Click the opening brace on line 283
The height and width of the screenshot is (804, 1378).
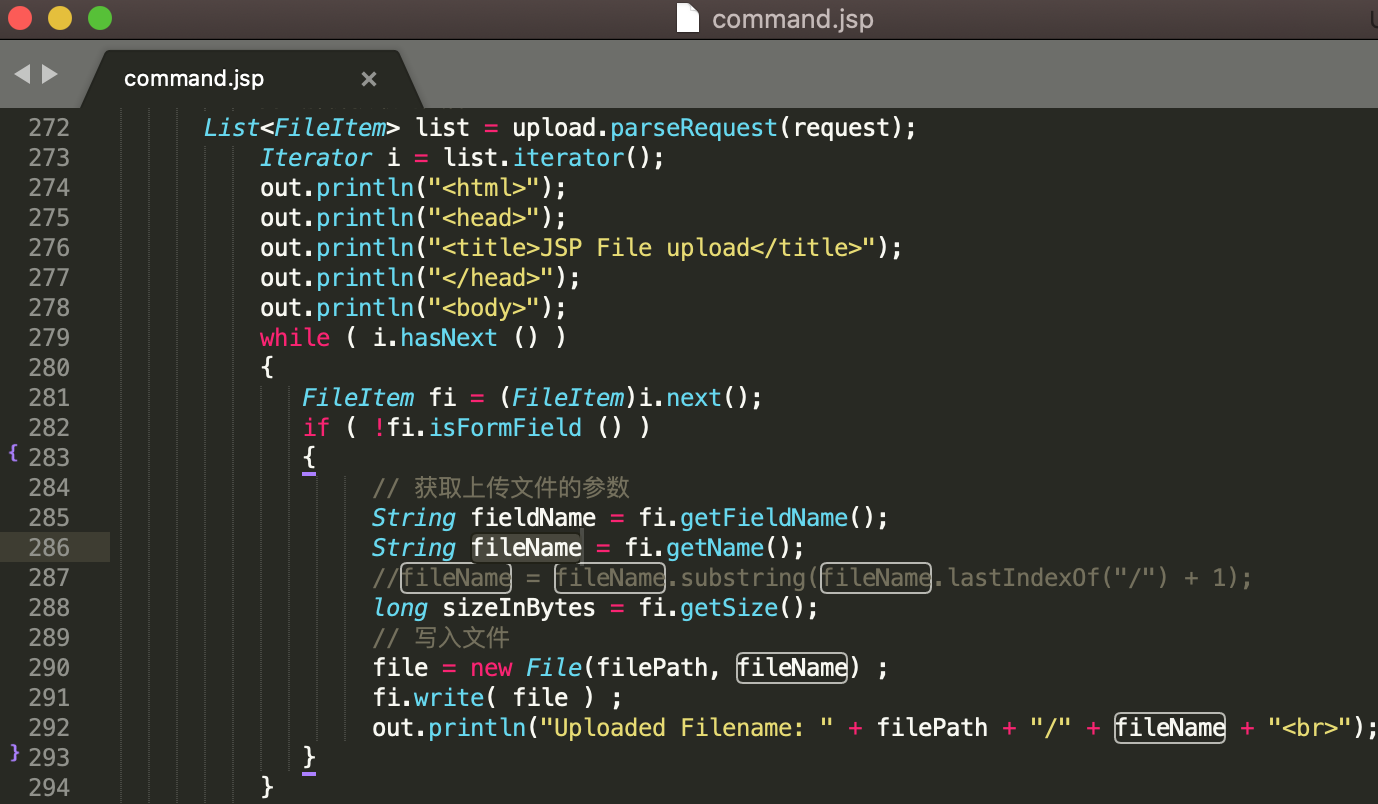[309, 458]
